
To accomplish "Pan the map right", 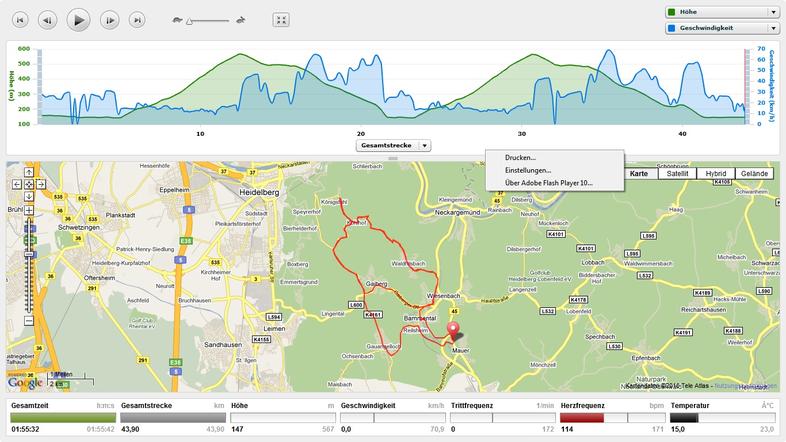I will [x=41, y=184].
